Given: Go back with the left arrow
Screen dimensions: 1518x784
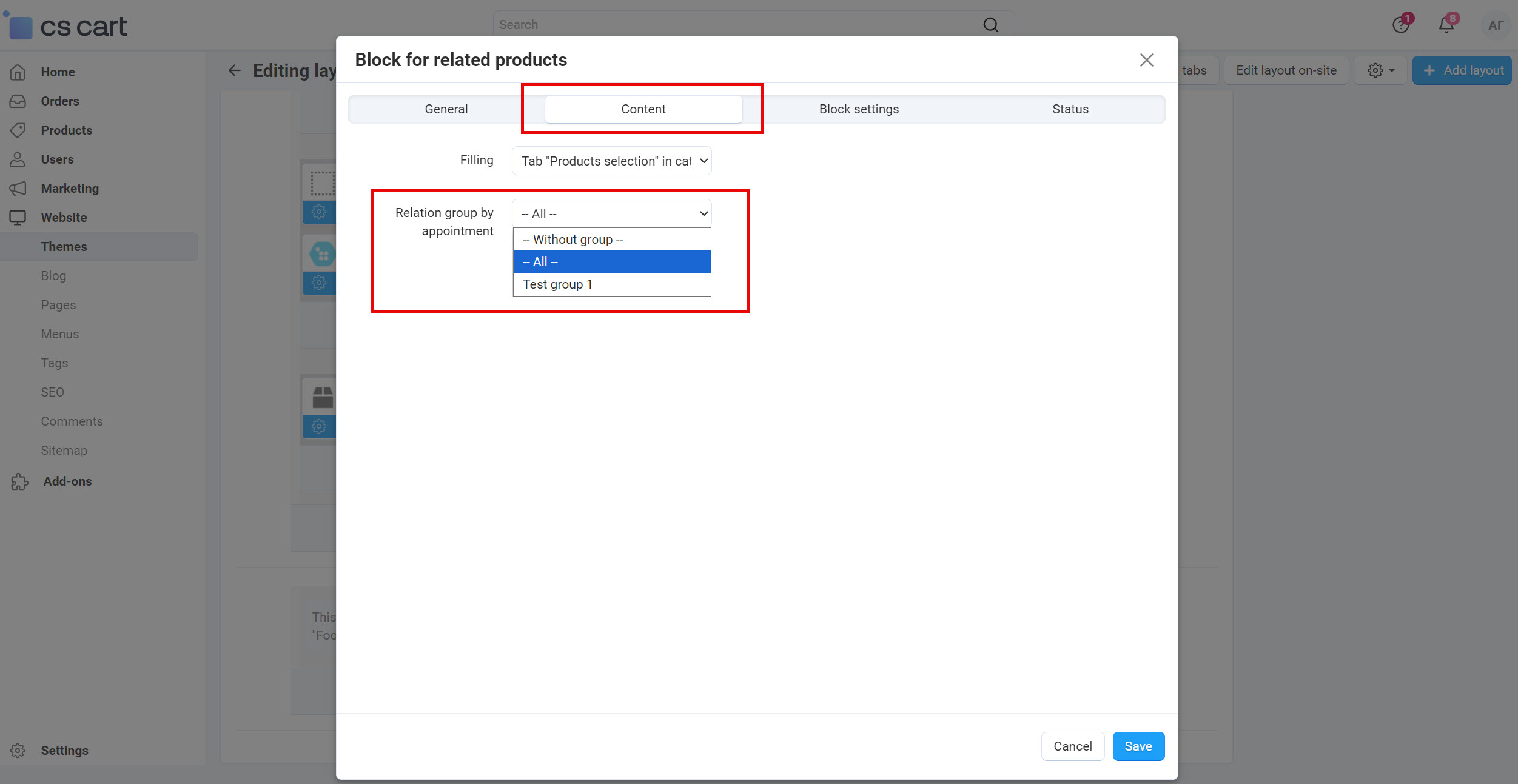Looking at the screenshot, I should pos(235,71).
